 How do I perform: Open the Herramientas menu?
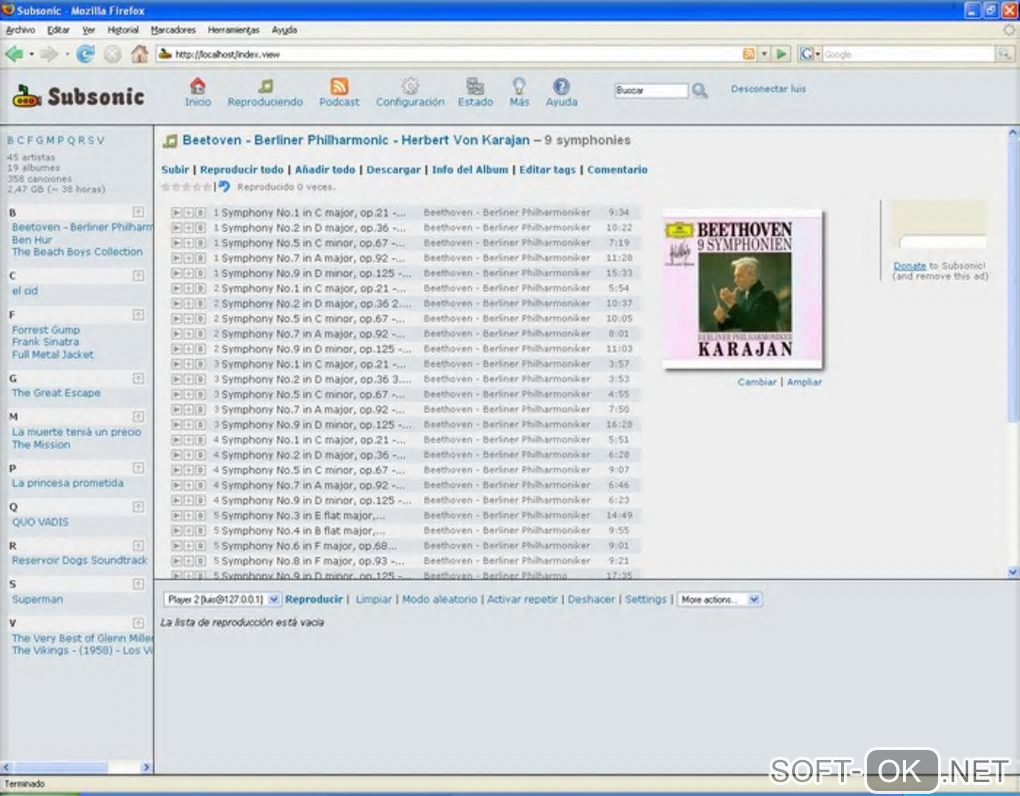(234, 30)
